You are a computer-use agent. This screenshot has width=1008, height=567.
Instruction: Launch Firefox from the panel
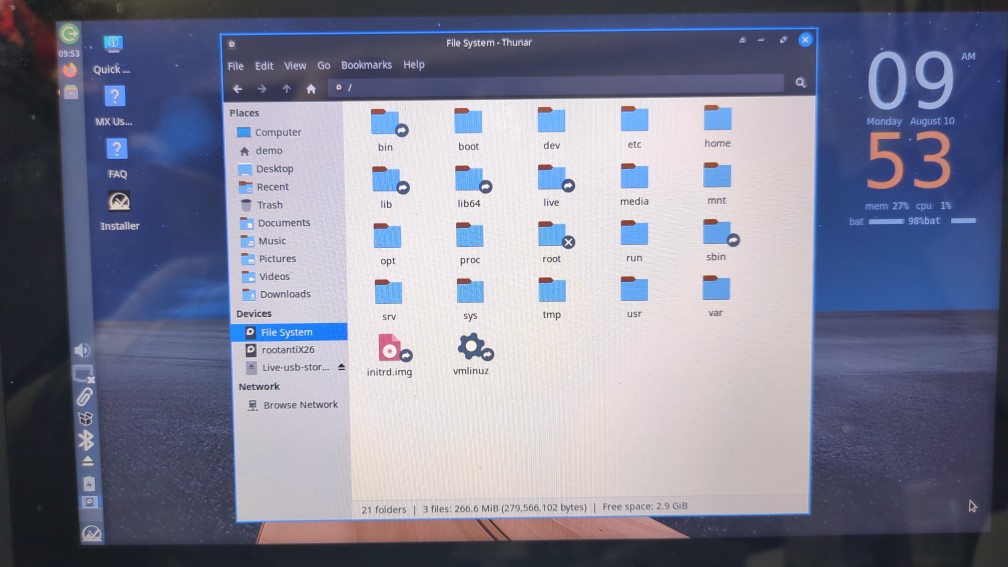[69, 69]
